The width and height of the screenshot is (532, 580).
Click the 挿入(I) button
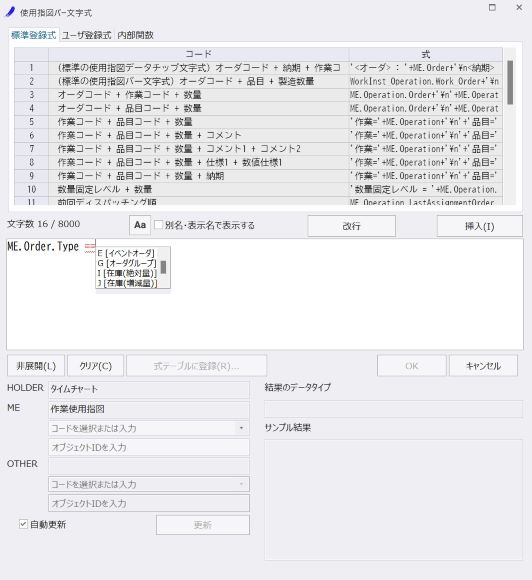[479, 226]
